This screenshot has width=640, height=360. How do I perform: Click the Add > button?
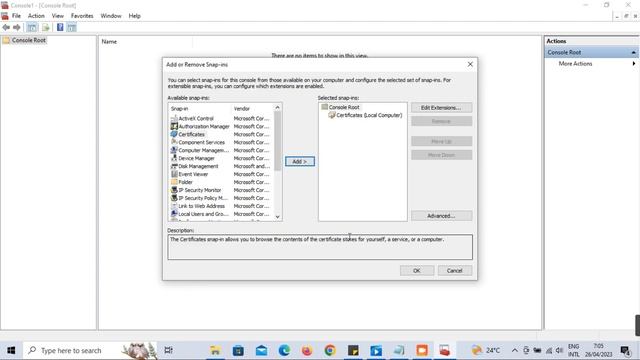tap(300, 162)
